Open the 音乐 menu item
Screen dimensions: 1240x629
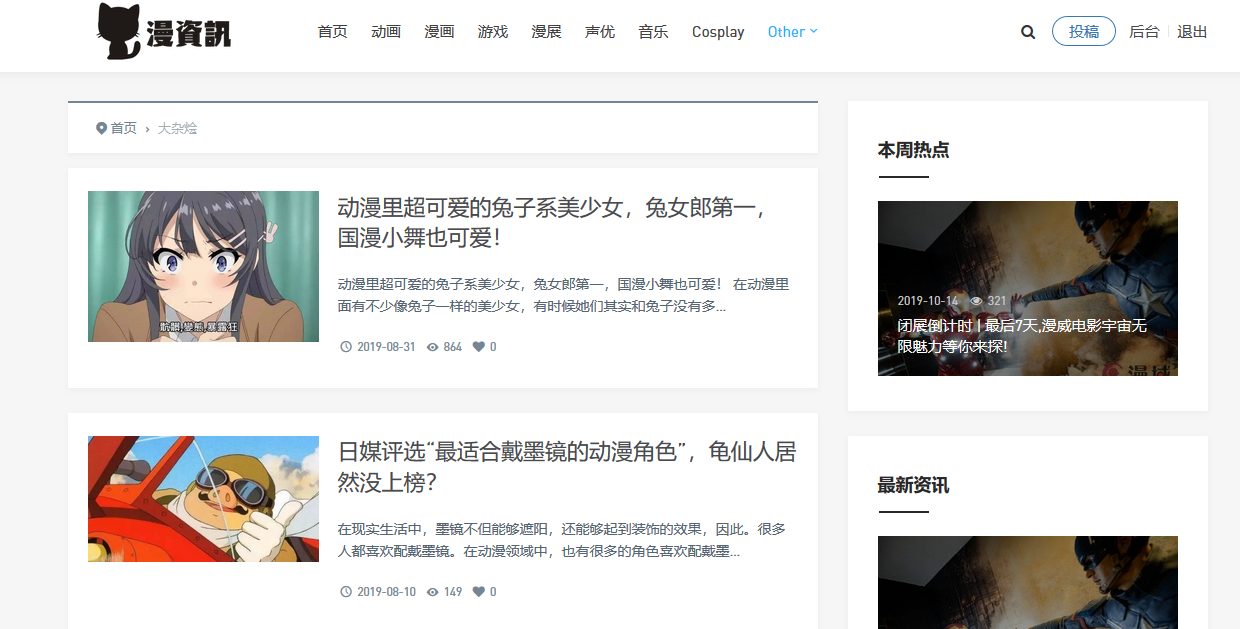coord(653,32)
